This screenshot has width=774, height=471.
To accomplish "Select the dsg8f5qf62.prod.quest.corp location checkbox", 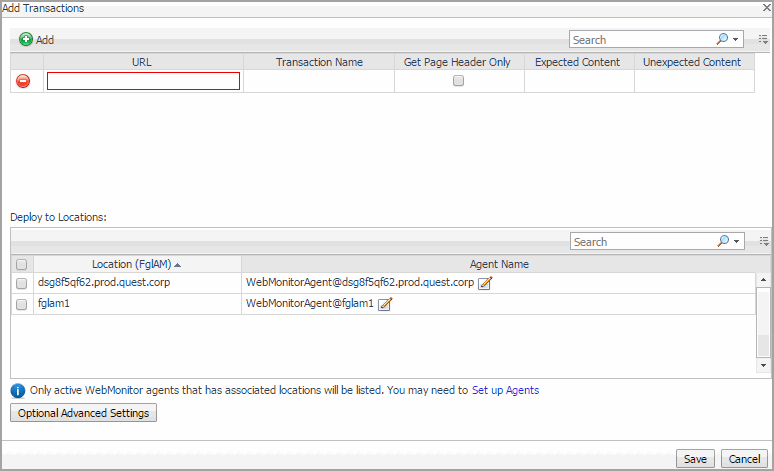I will pyautogui.click(x=22, y=284).
